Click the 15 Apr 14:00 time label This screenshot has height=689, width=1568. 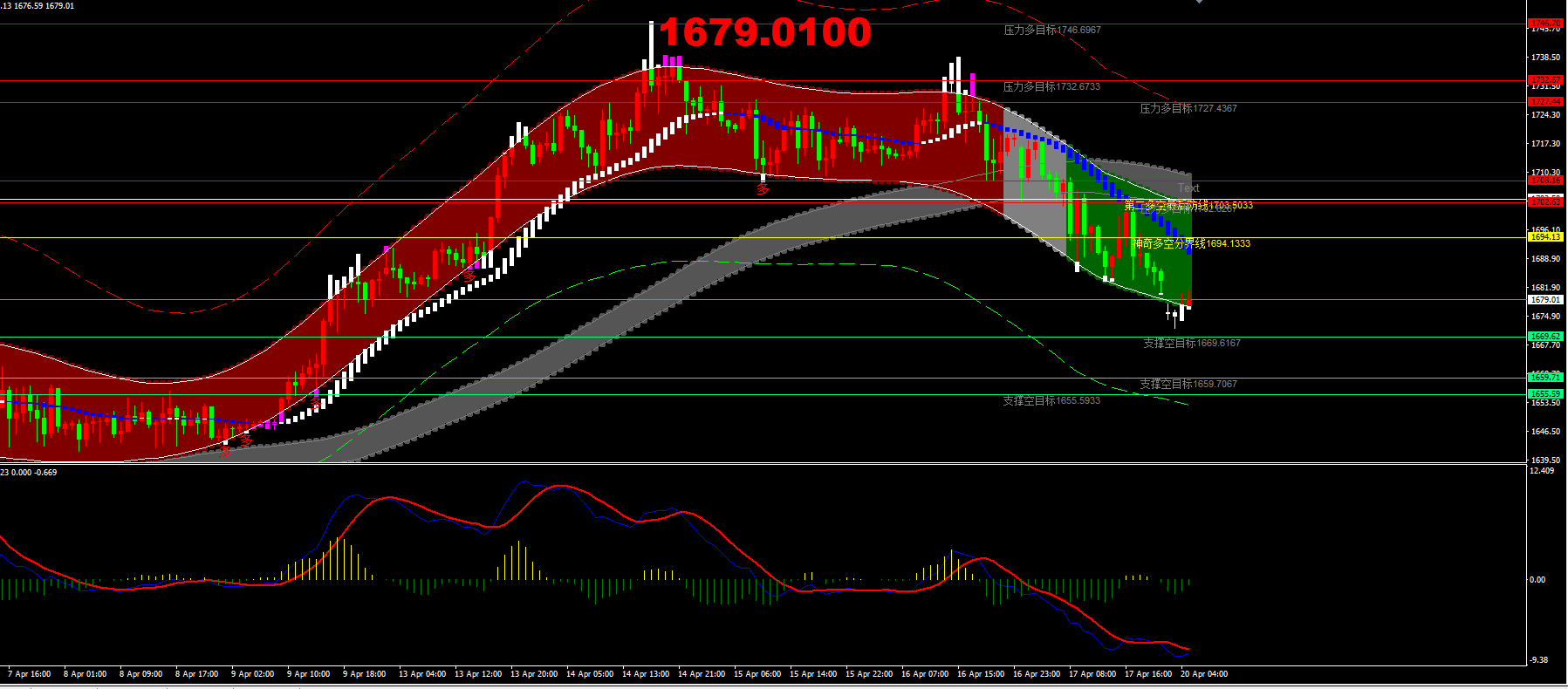(x=813, y=674)
